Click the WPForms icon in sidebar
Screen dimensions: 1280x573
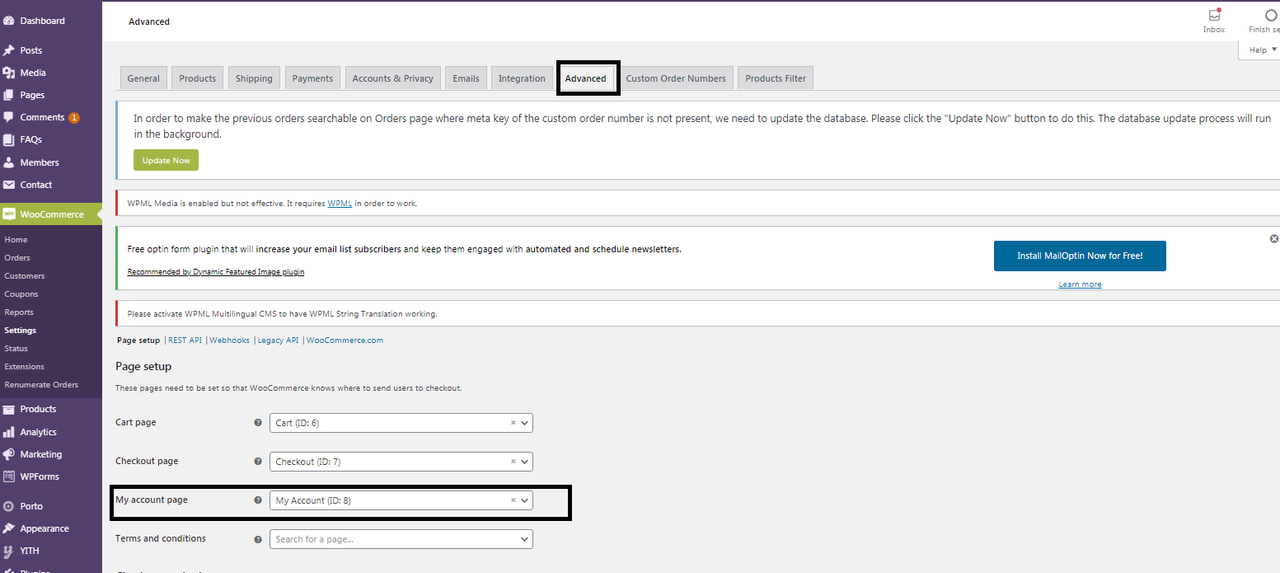pyautogui.click(x=9, y=476)
